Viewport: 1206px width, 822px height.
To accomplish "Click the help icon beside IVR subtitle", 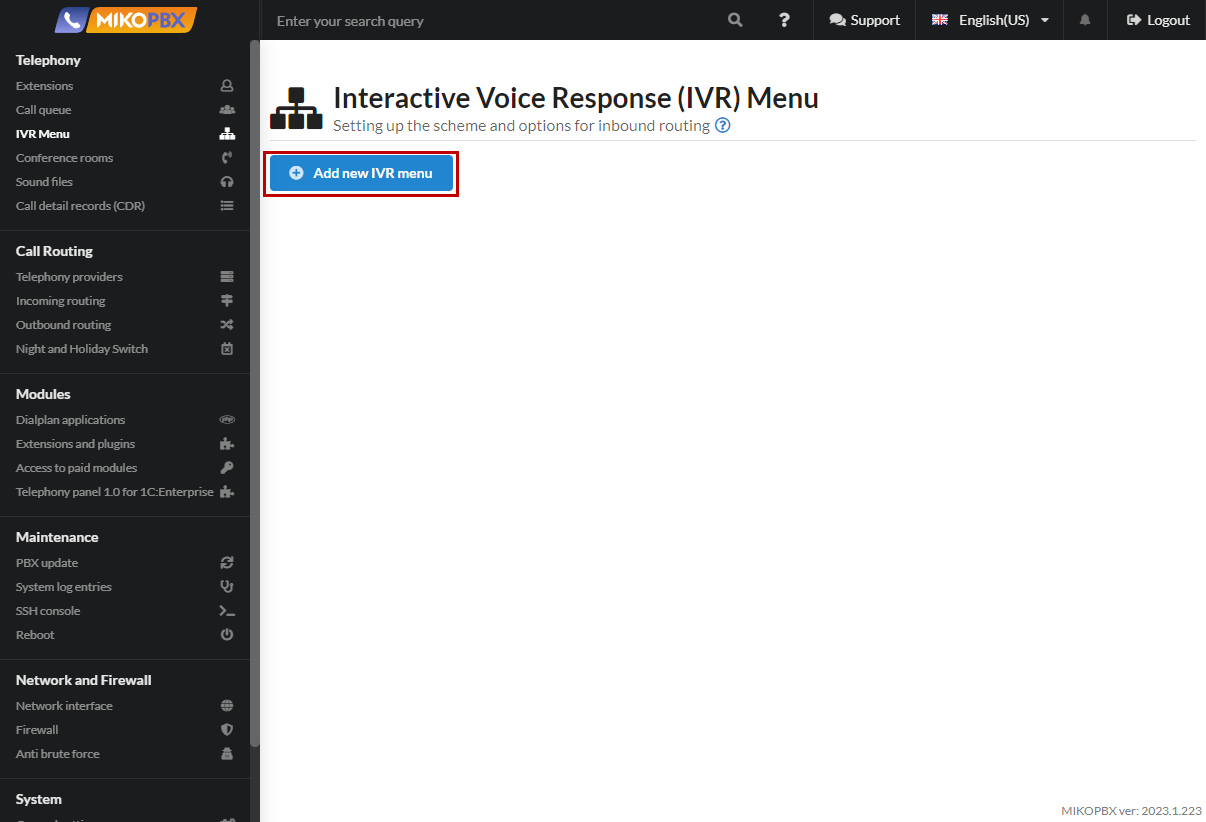I will click(x=723, y=126).
